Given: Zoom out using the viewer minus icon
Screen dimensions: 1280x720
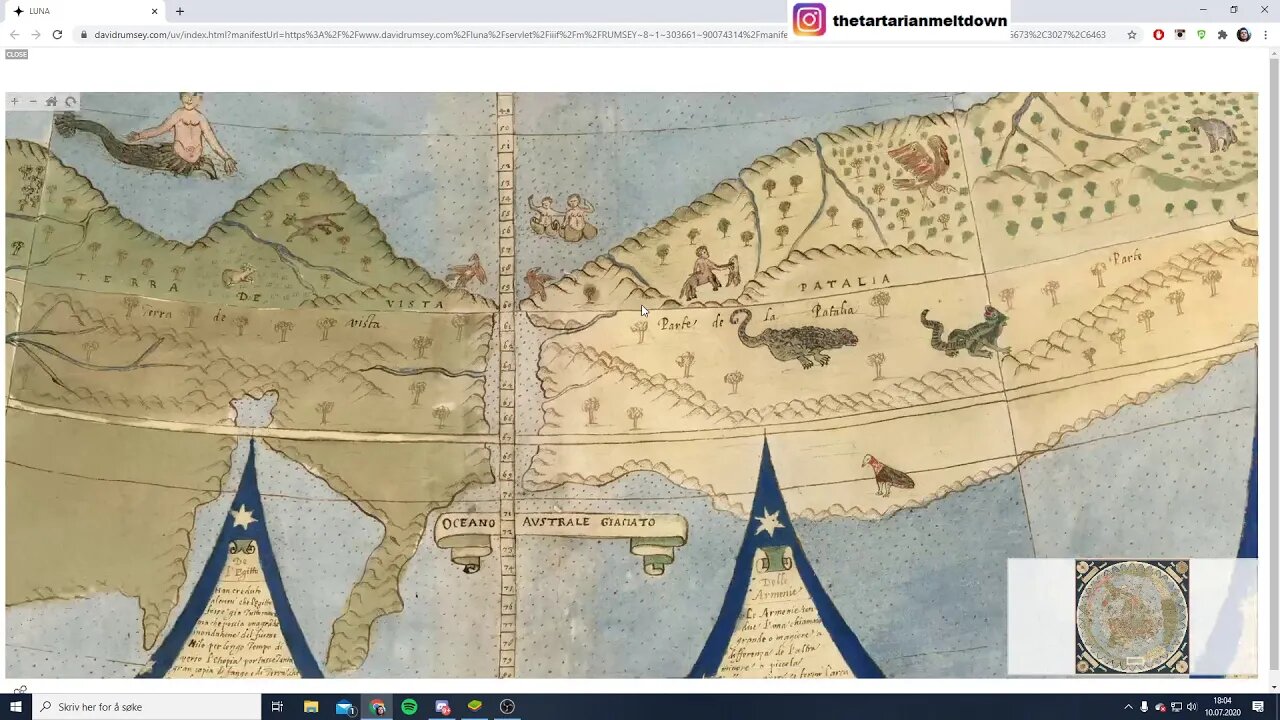Looking at the screenshot, I should click(33, 102).
